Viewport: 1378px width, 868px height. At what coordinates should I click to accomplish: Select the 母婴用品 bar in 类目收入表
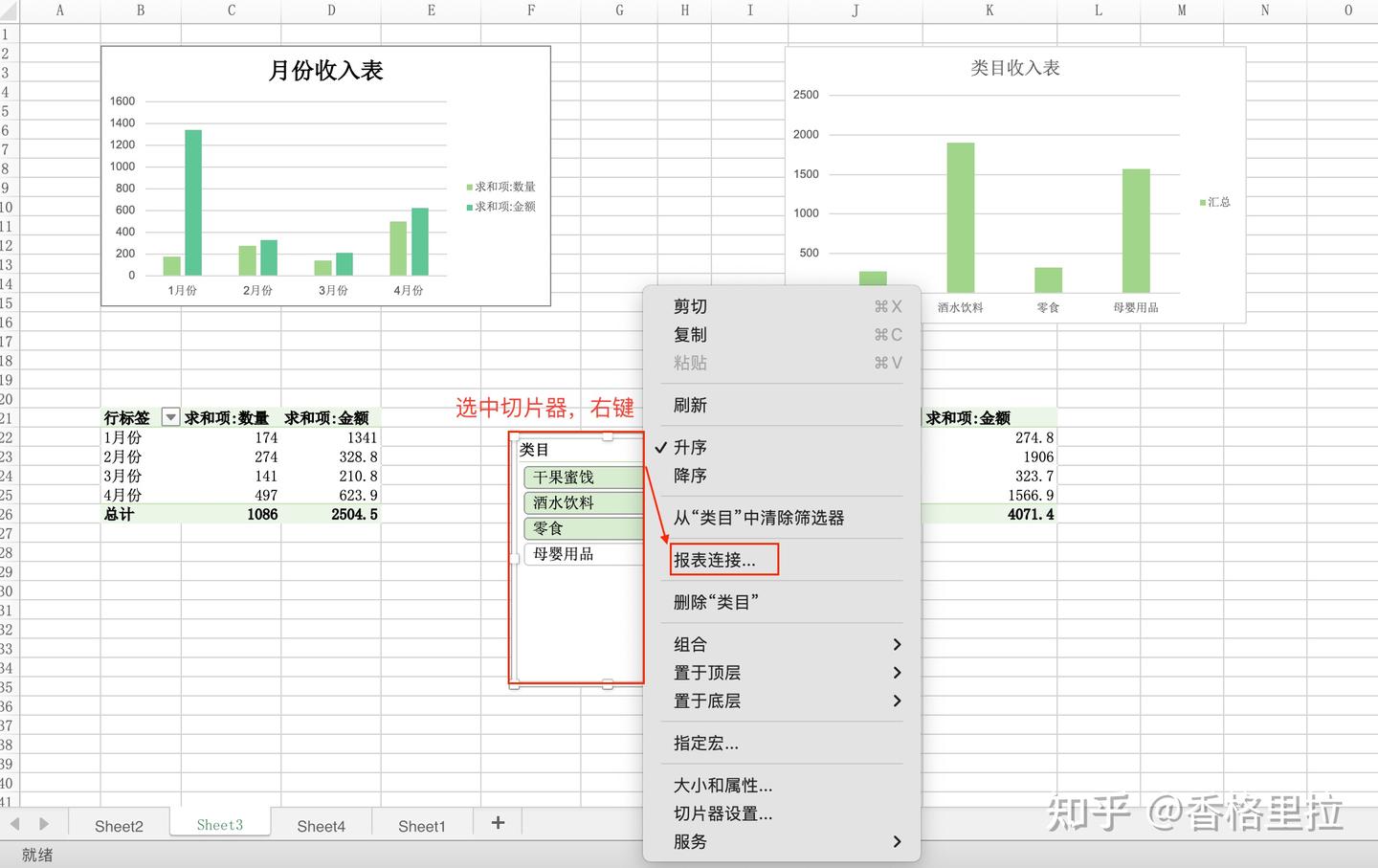pos(1136,231)
